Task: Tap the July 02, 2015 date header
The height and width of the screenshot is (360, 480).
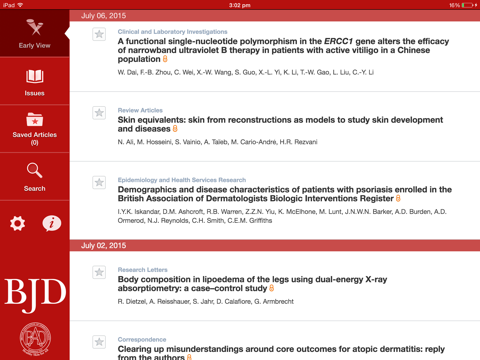Action: (103, 245)
